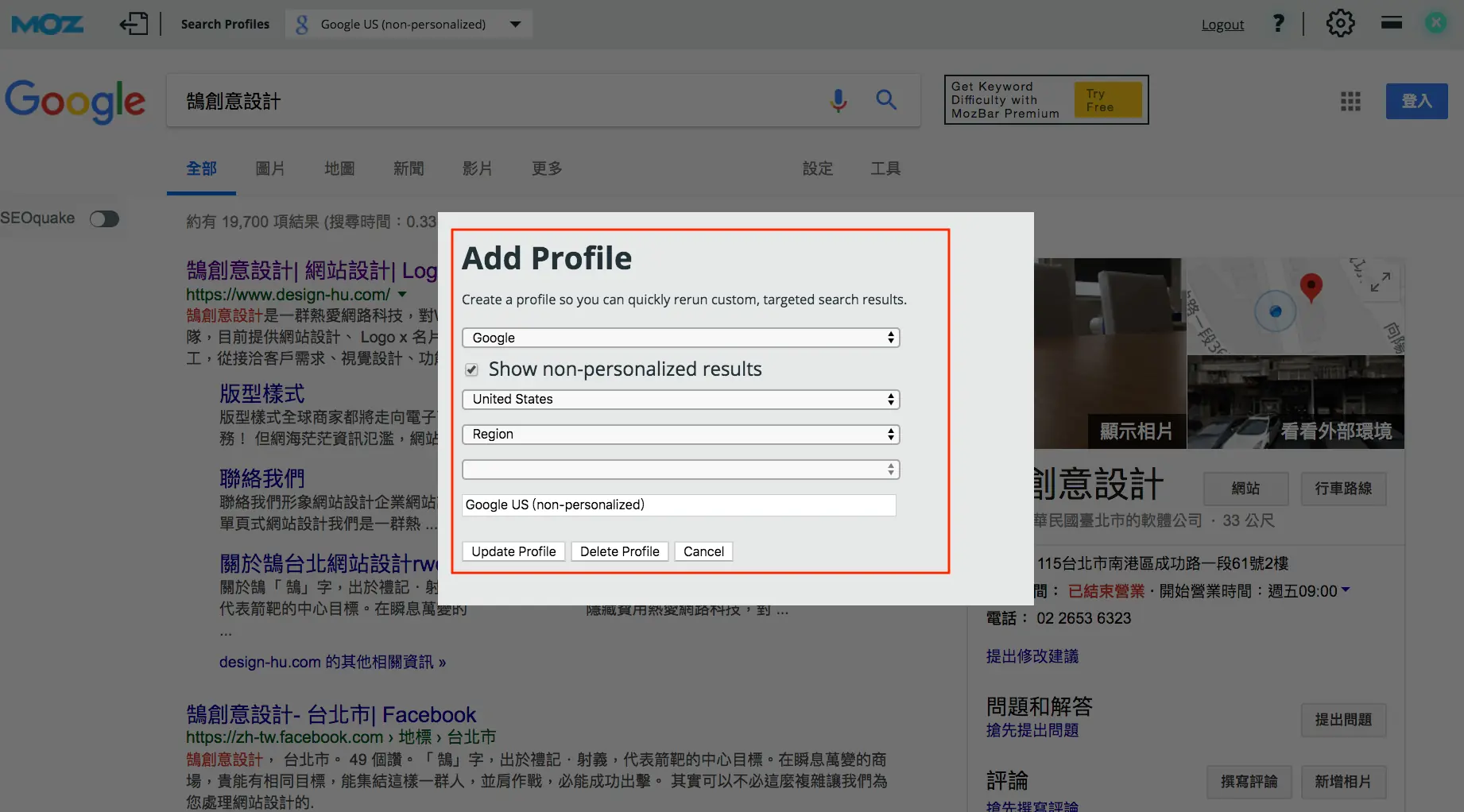
Task: Click the Google voice search microphone
Action: (x=838, y=100)
